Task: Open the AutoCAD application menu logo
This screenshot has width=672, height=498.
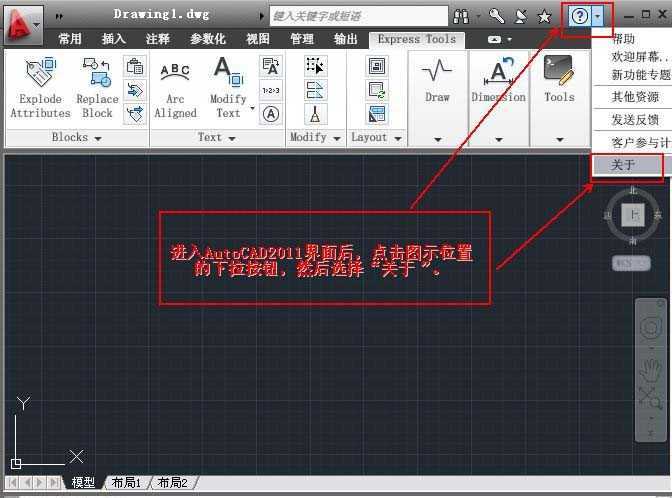Action: pos(23,25)
